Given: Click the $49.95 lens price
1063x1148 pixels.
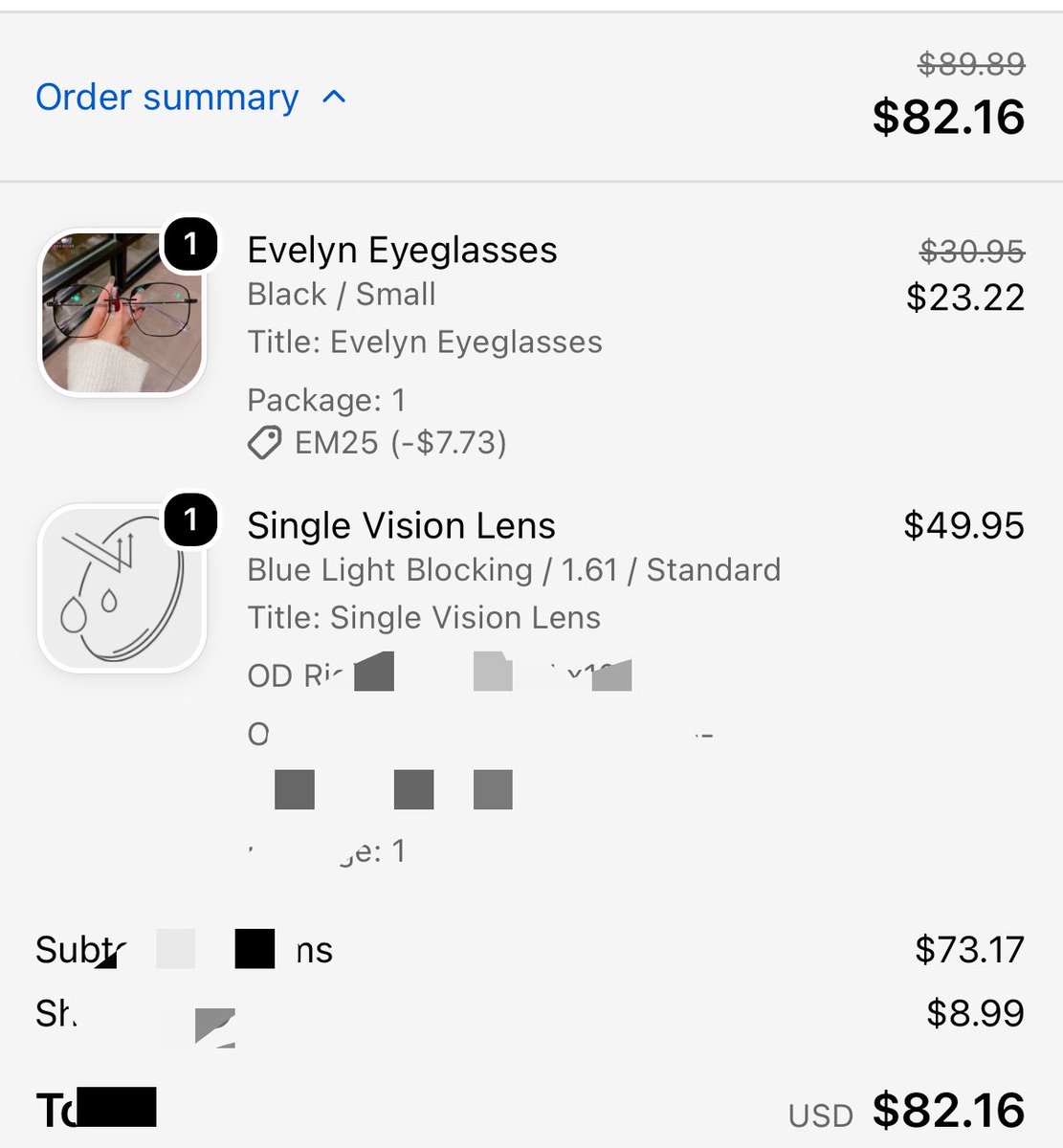Looking at the screenshot, I should coord(964,525).
